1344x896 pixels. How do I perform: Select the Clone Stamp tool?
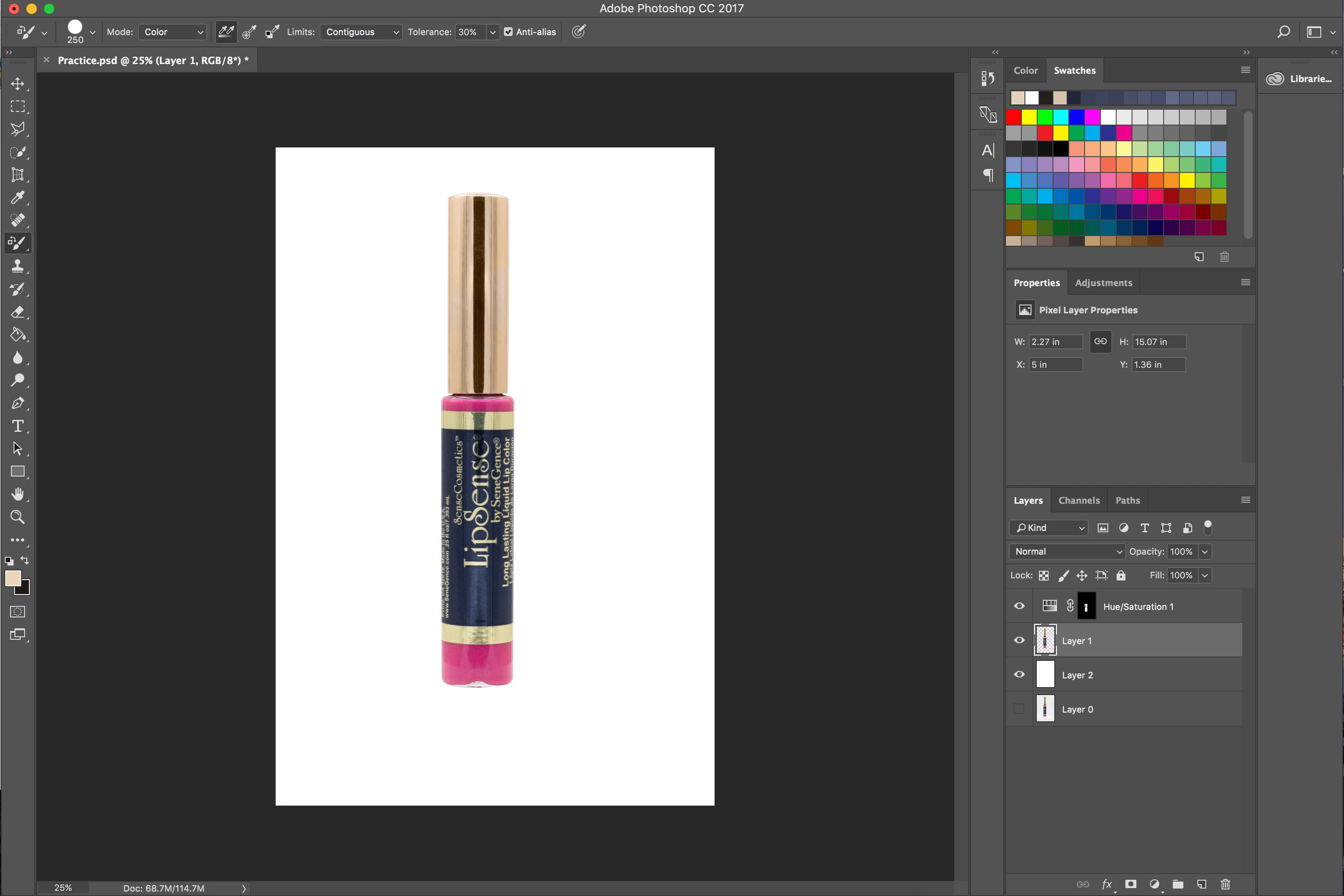point(18,266)
